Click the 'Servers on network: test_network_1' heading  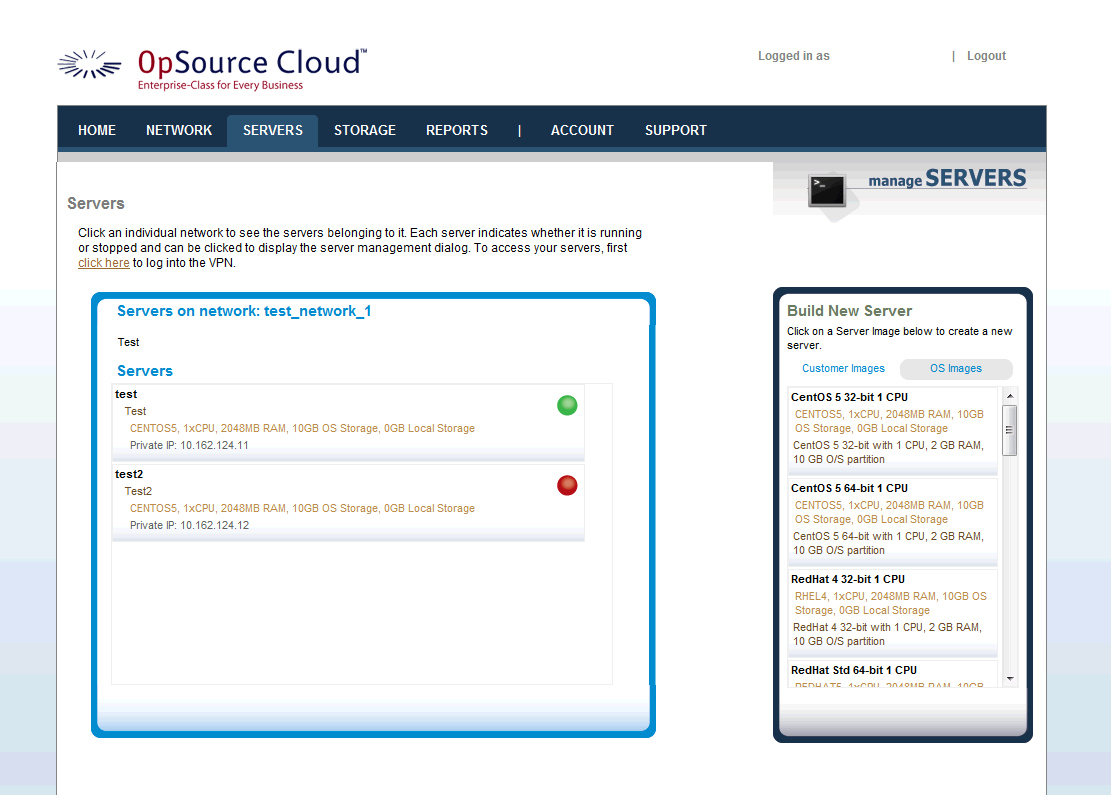[x=244, y=311]
